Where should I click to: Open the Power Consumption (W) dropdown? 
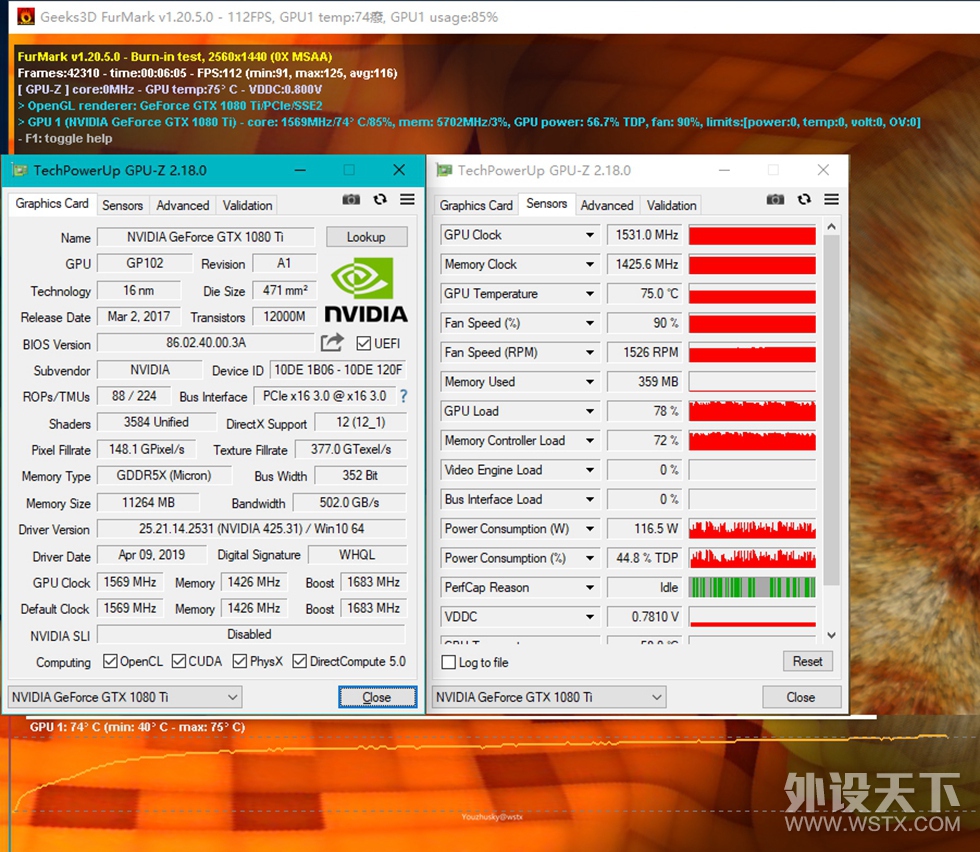coord(589,529)
